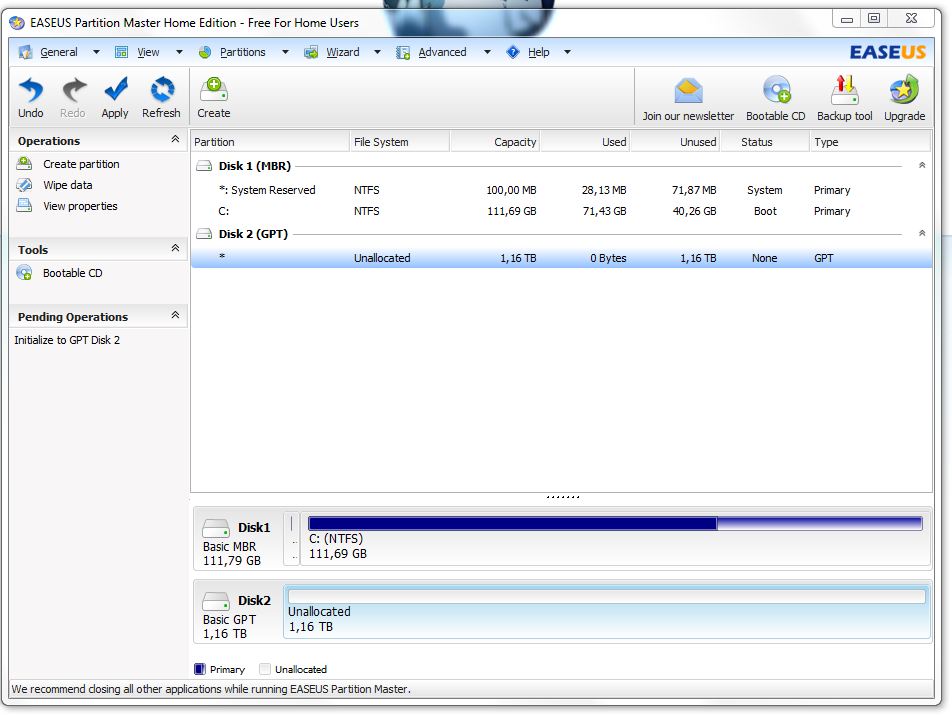Image resolution: width=952 pixels, height=715 pixels.
Task: Apply pending operations with checkmark icon
Action: 115,89
